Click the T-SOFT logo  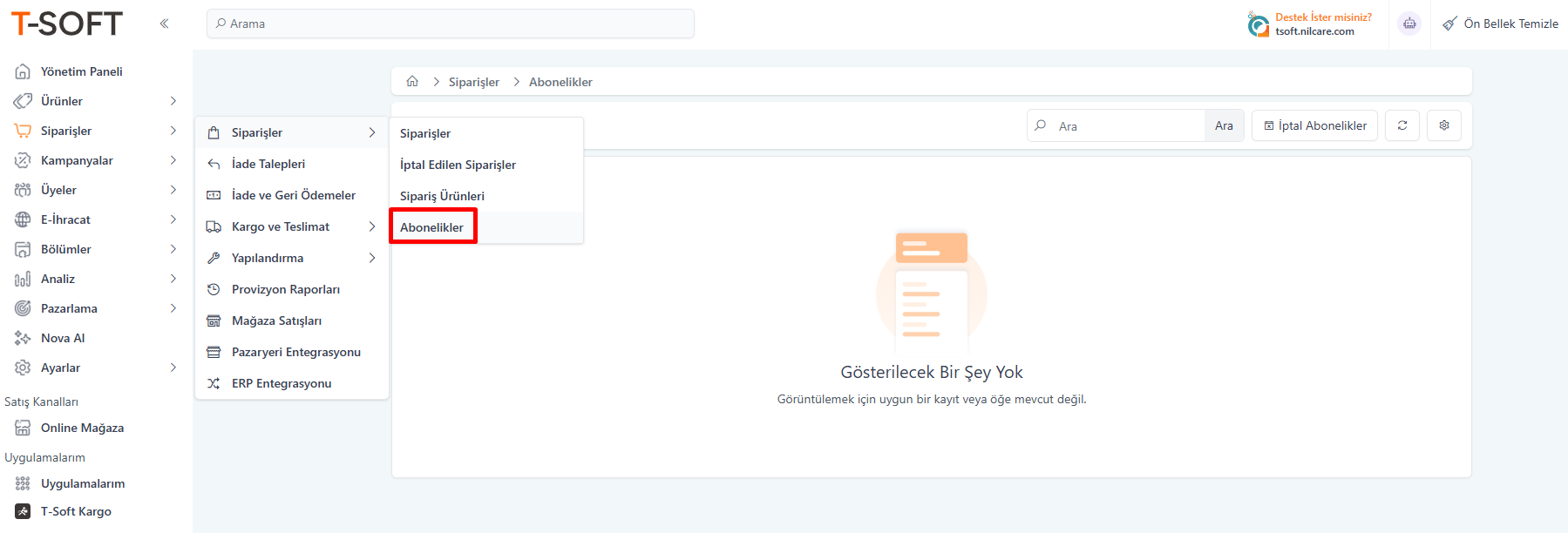67,24
